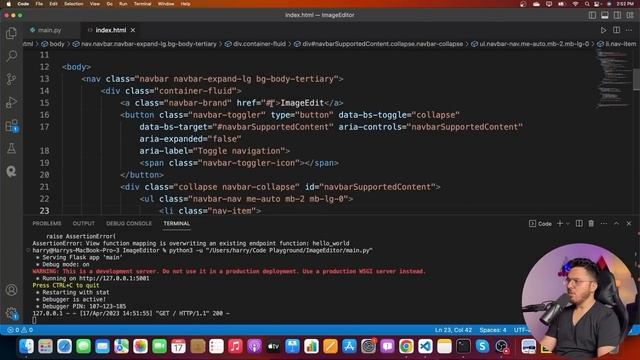Split the editor to the right
This screenshot has width=640, height=360.
tap(616, 30)
